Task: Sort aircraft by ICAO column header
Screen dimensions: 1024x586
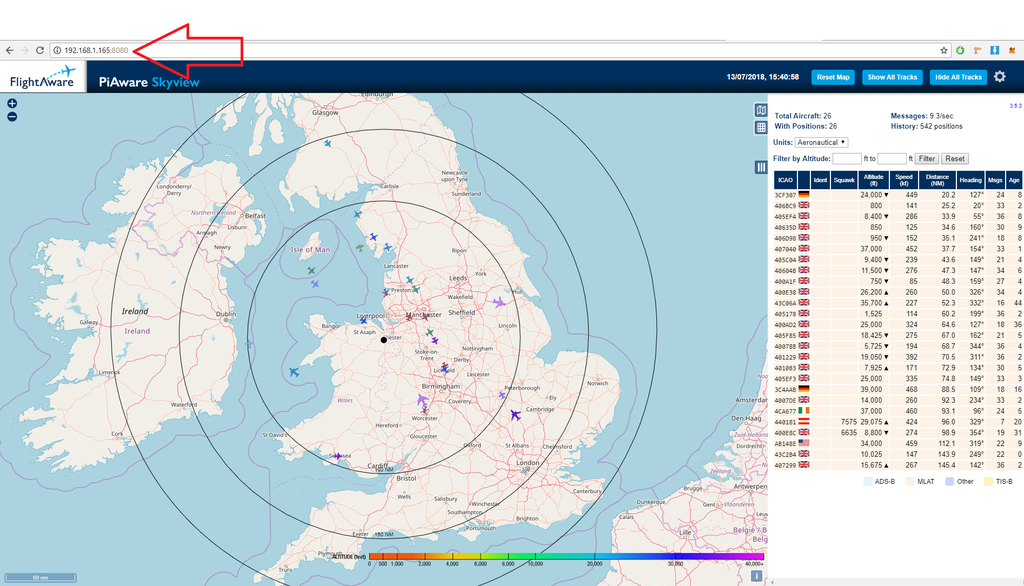Action: [785, 180]
